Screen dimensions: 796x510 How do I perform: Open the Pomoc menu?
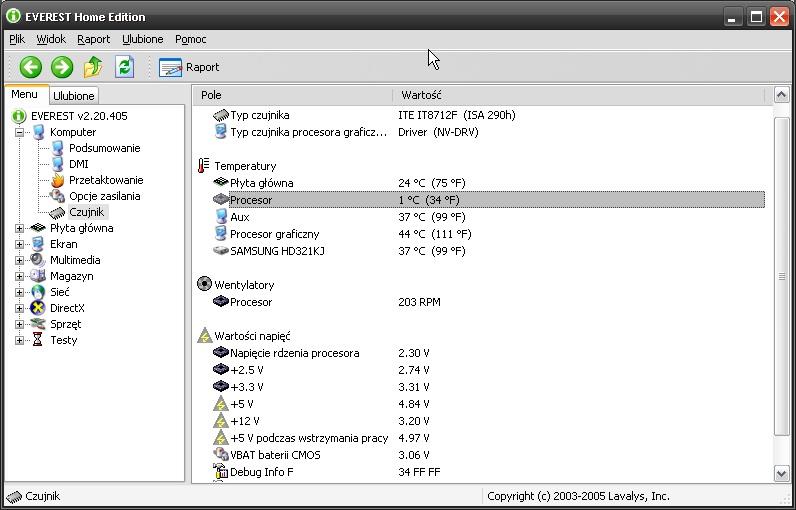click(x=190, y=39)
